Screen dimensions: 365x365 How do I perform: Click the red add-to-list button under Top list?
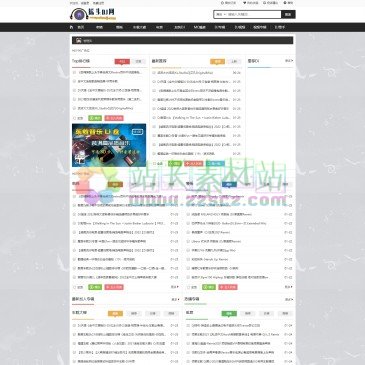click(x=114, y=118)
